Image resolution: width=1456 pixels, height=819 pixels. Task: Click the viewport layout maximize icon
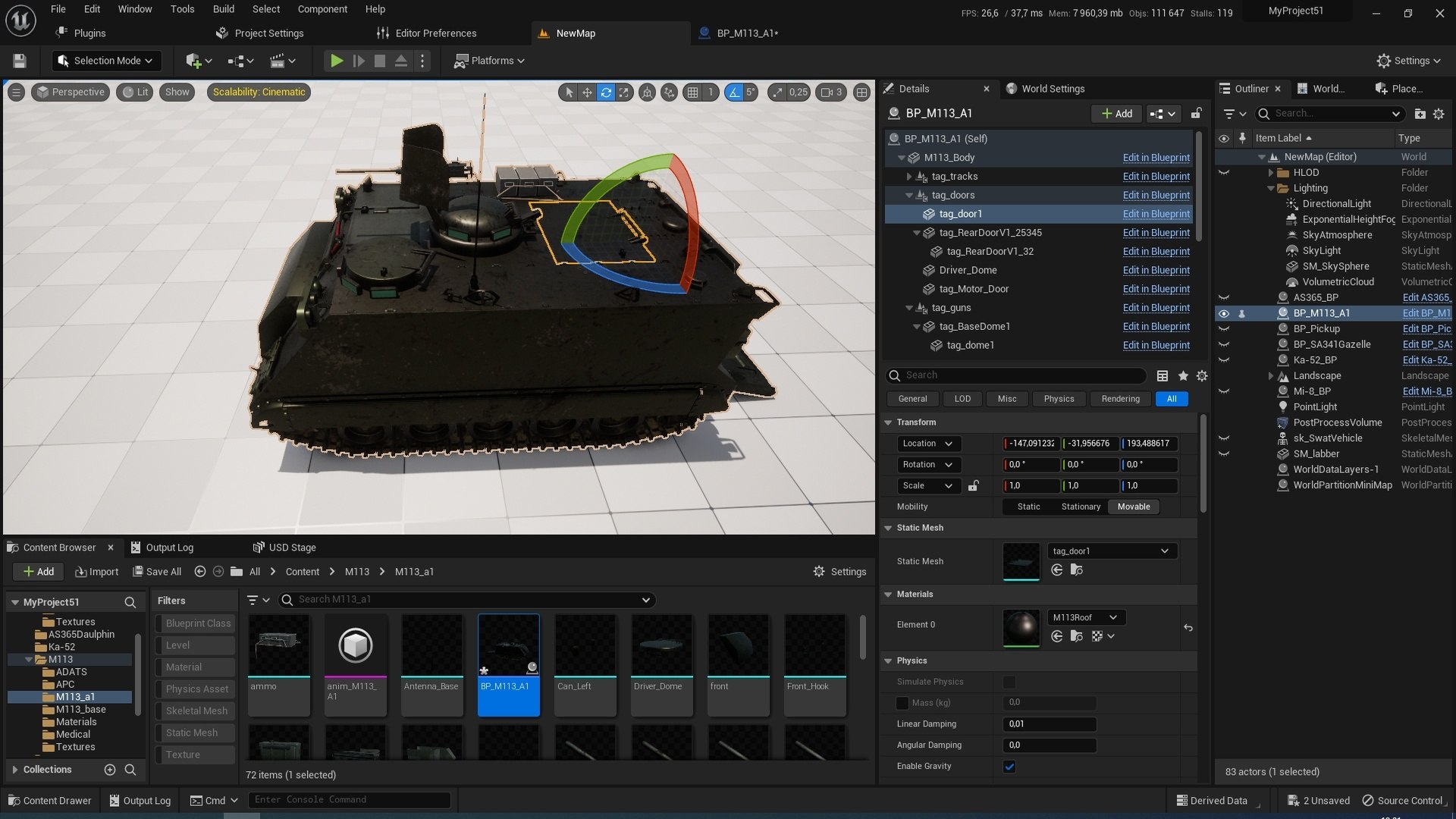tap(861, 93)
